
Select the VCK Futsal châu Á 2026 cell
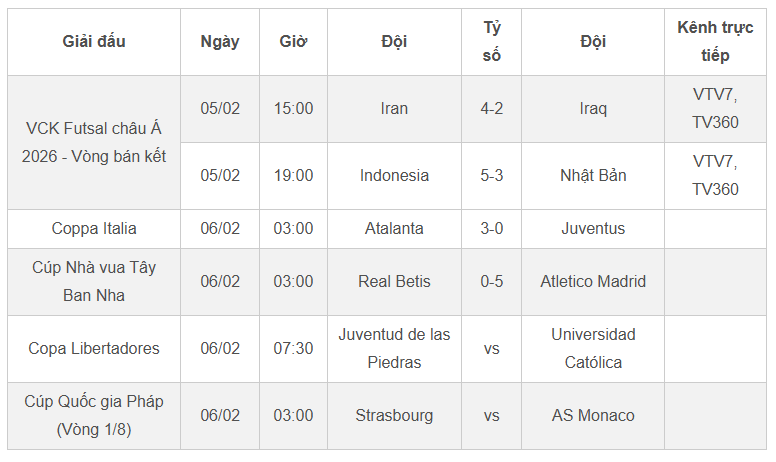point(94,142)
